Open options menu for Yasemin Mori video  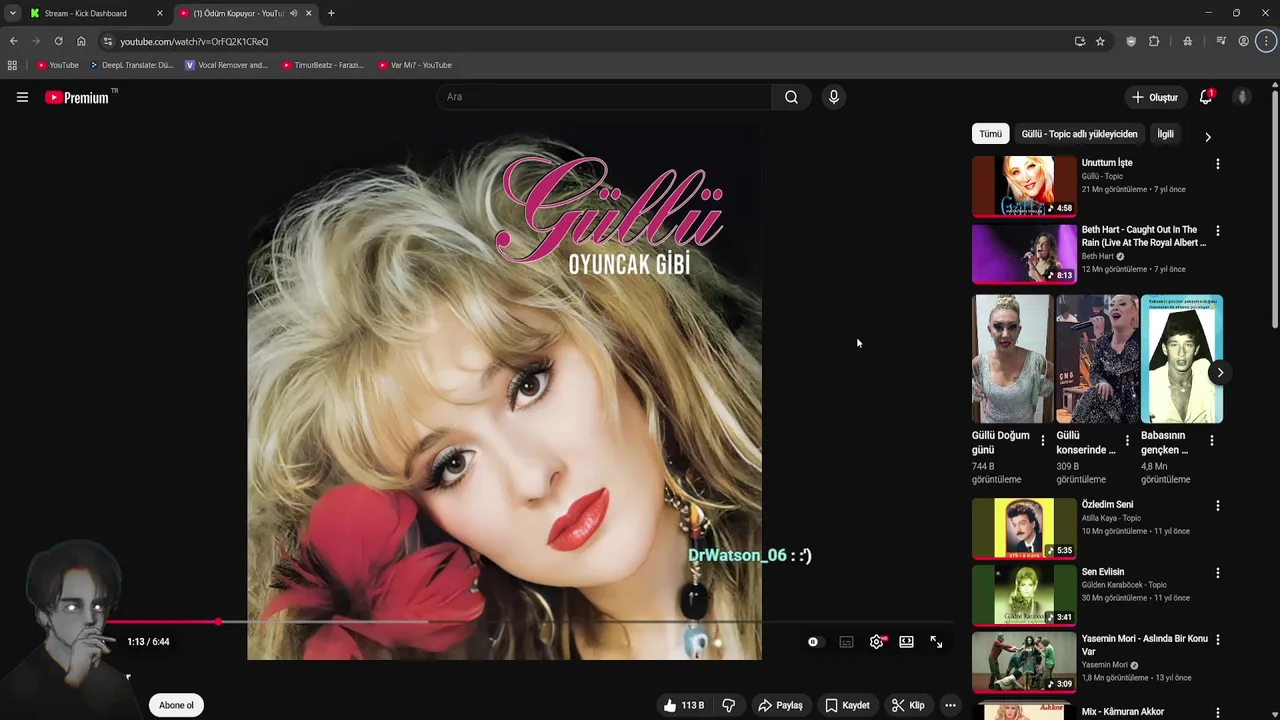click(x=1217, y=640)
